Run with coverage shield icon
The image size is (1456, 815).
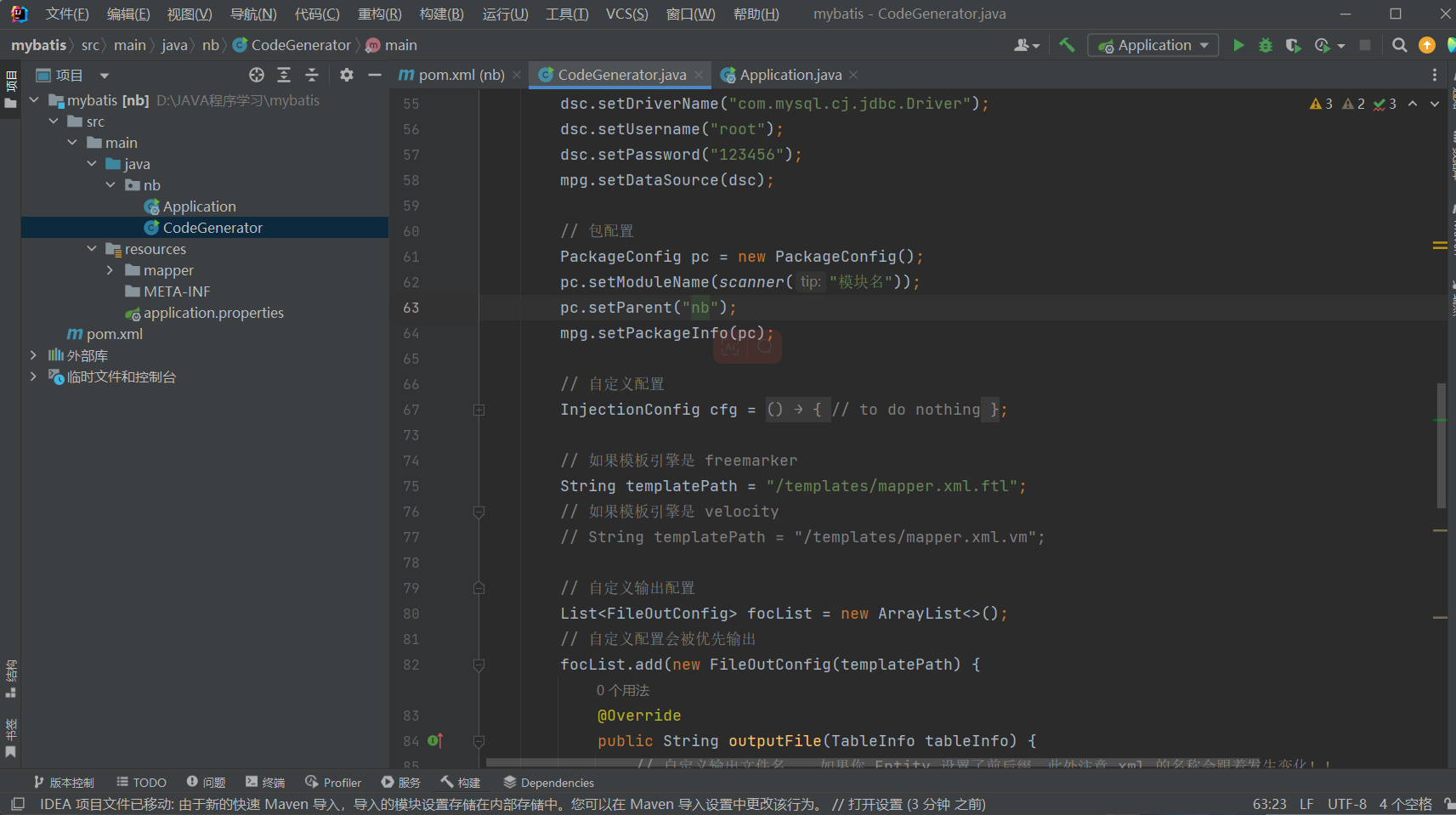(x=1293, y=45)
